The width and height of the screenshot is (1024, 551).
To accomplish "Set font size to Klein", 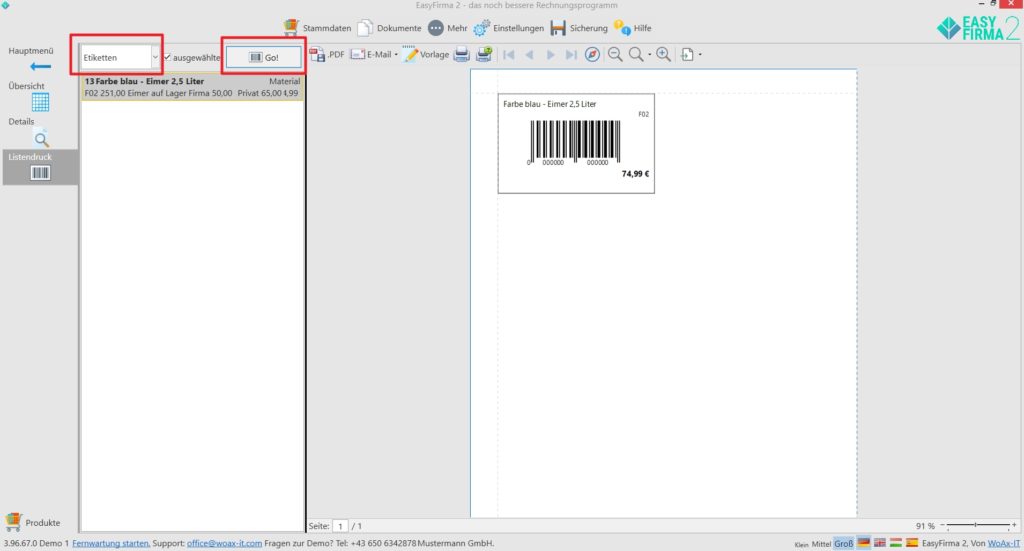I will [x=801, y=544].
